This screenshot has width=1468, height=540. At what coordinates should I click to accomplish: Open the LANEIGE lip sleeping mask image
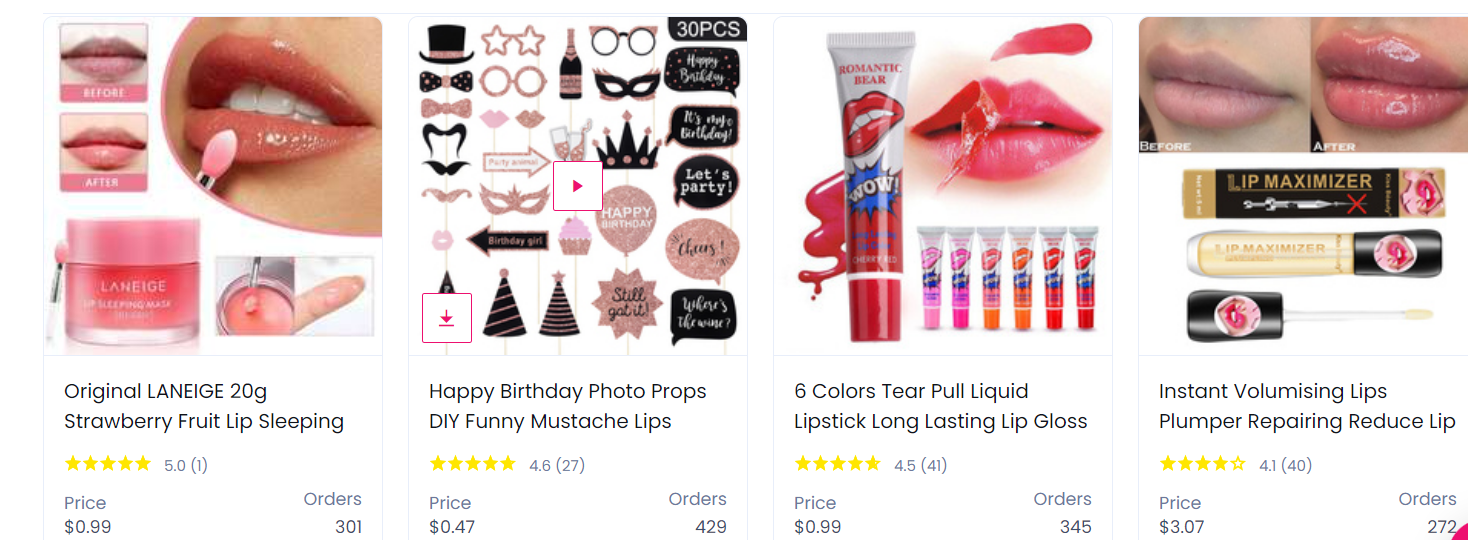tap(213, 186)
